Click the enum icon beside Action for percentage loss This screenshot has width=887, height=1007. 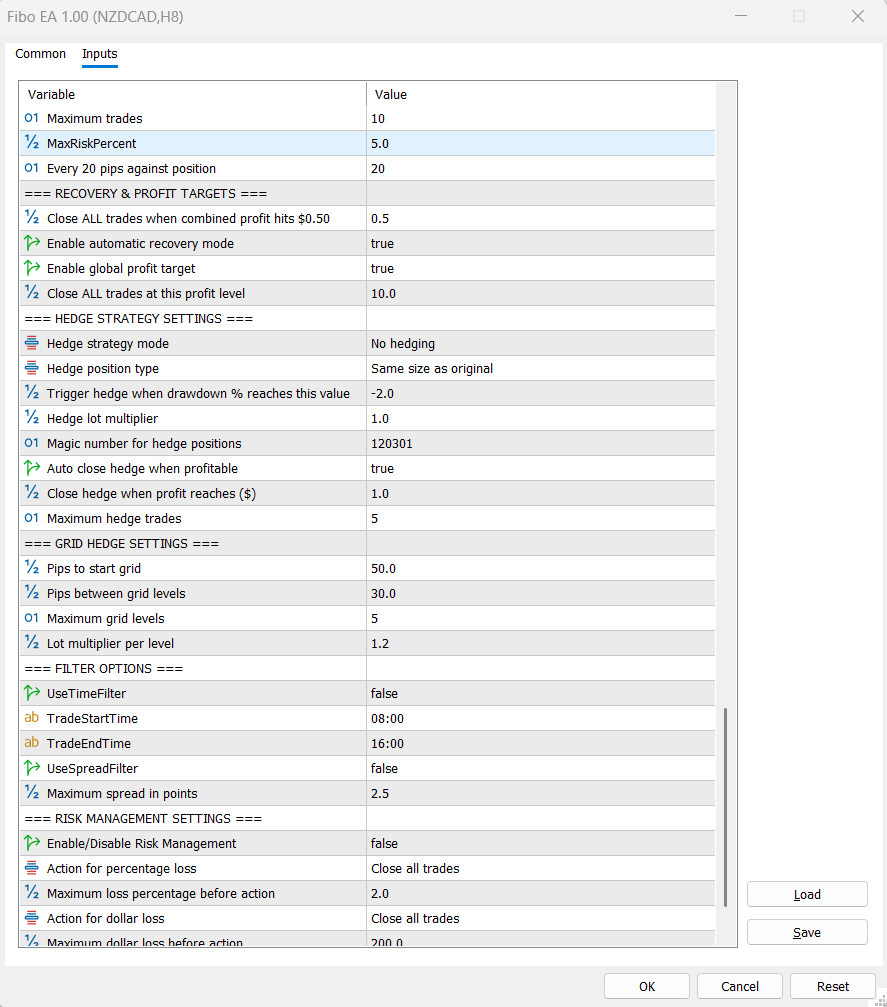(x=31, y=868)
